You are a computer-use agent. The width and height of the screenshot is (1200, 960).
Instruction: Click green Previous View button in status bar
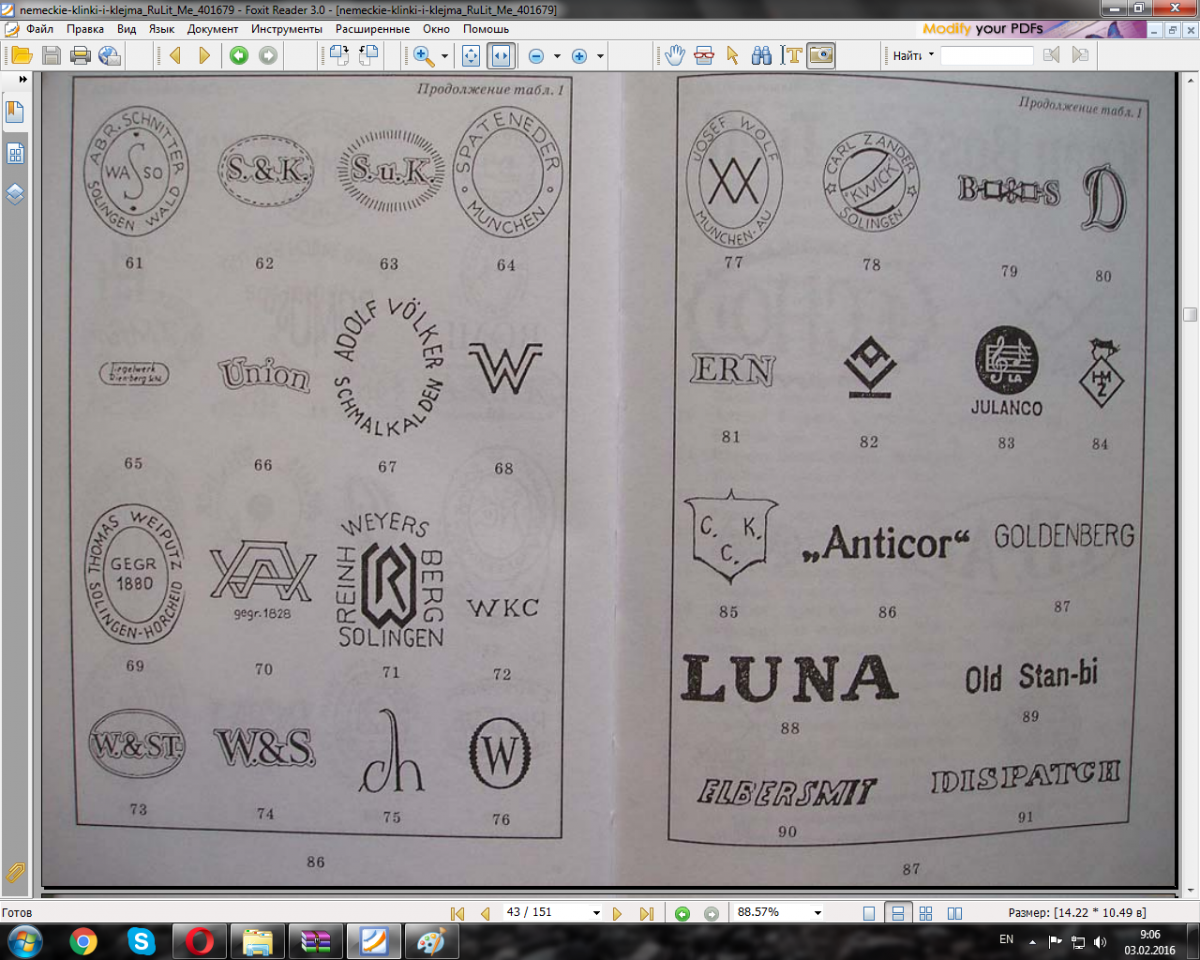click(x=682, y=913)
